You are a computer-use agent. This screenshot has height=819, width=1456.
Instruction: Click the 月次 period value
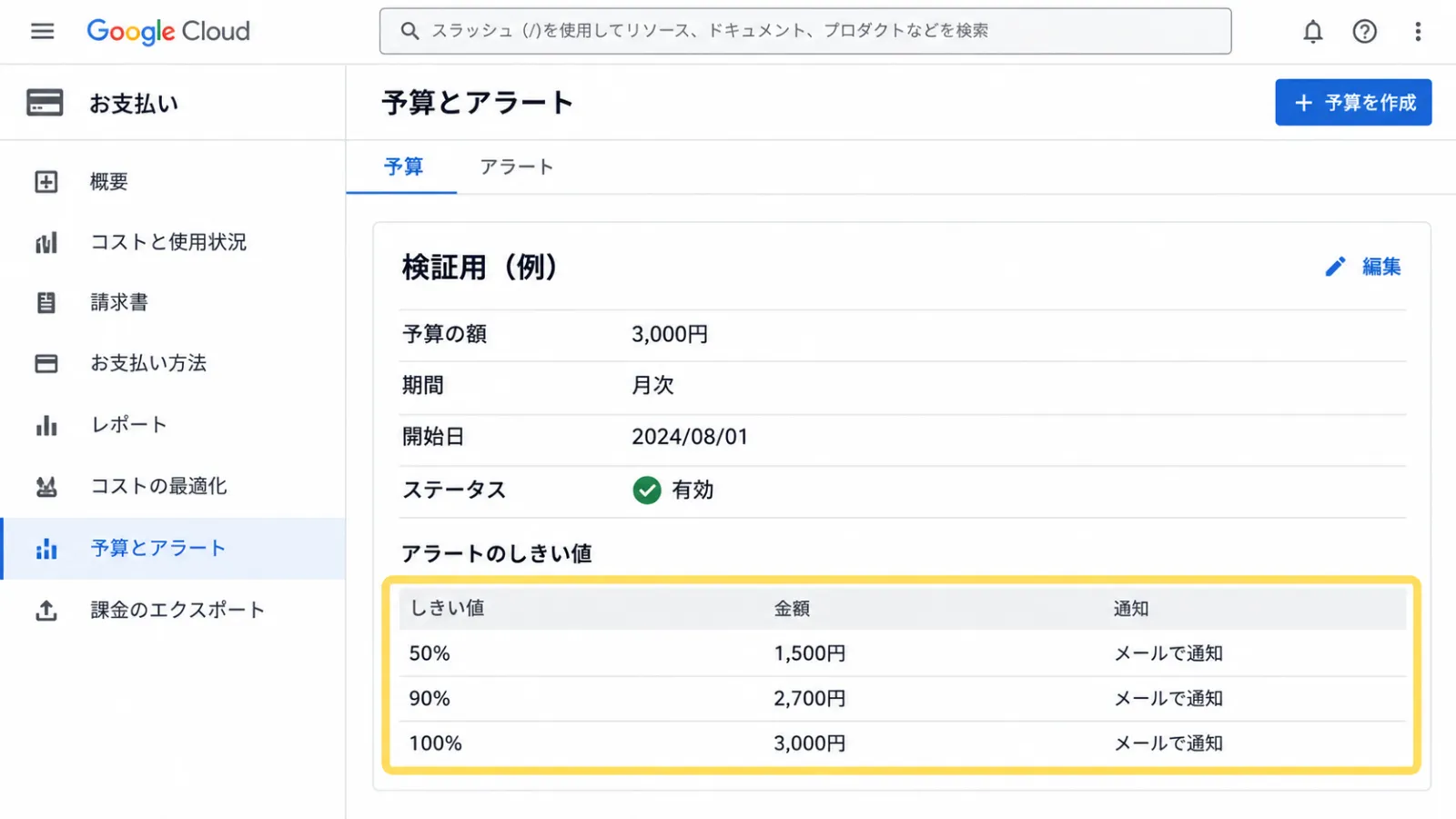click(x=652, y=386)
